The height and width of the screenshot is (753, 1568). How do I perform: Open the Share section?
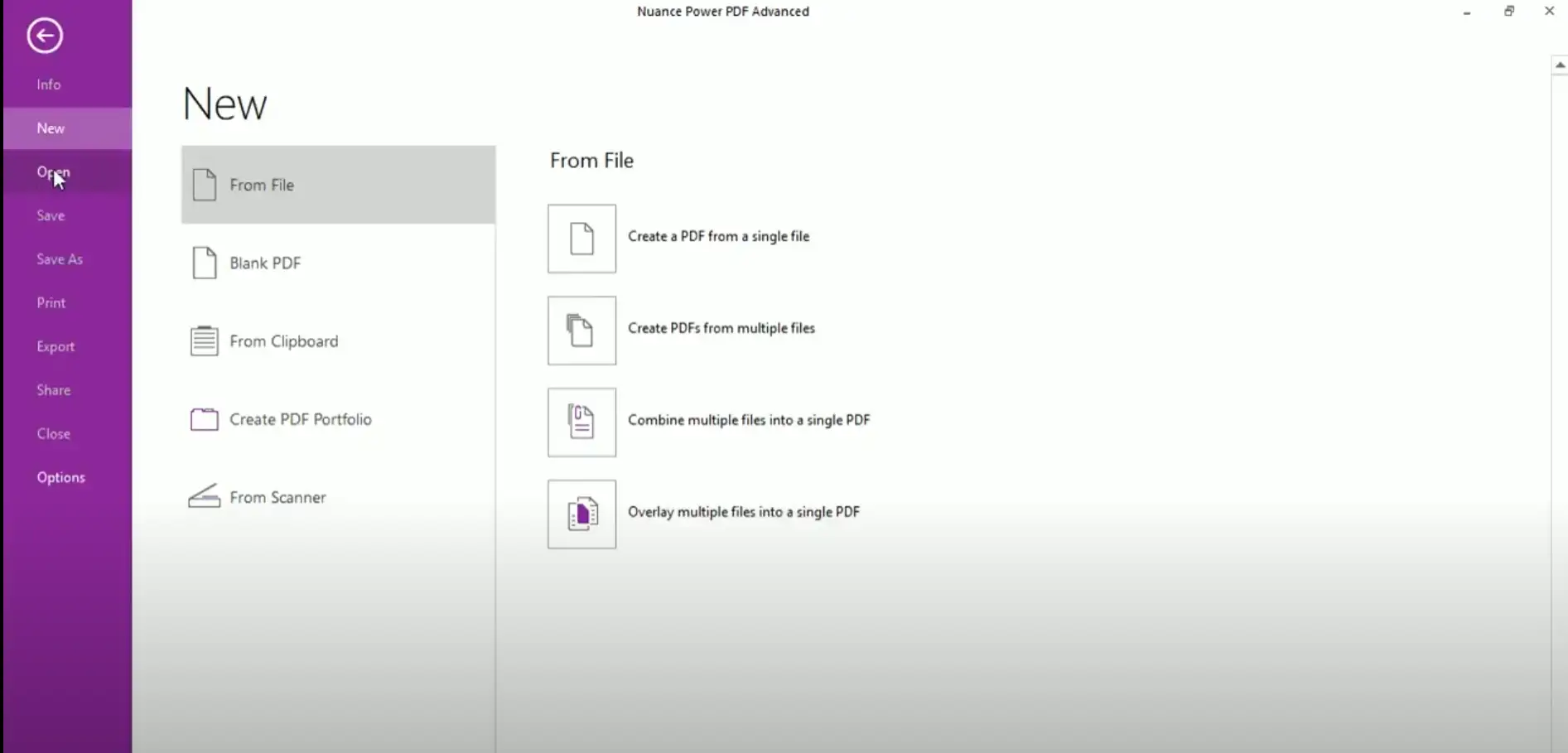[x=54, y=390]
